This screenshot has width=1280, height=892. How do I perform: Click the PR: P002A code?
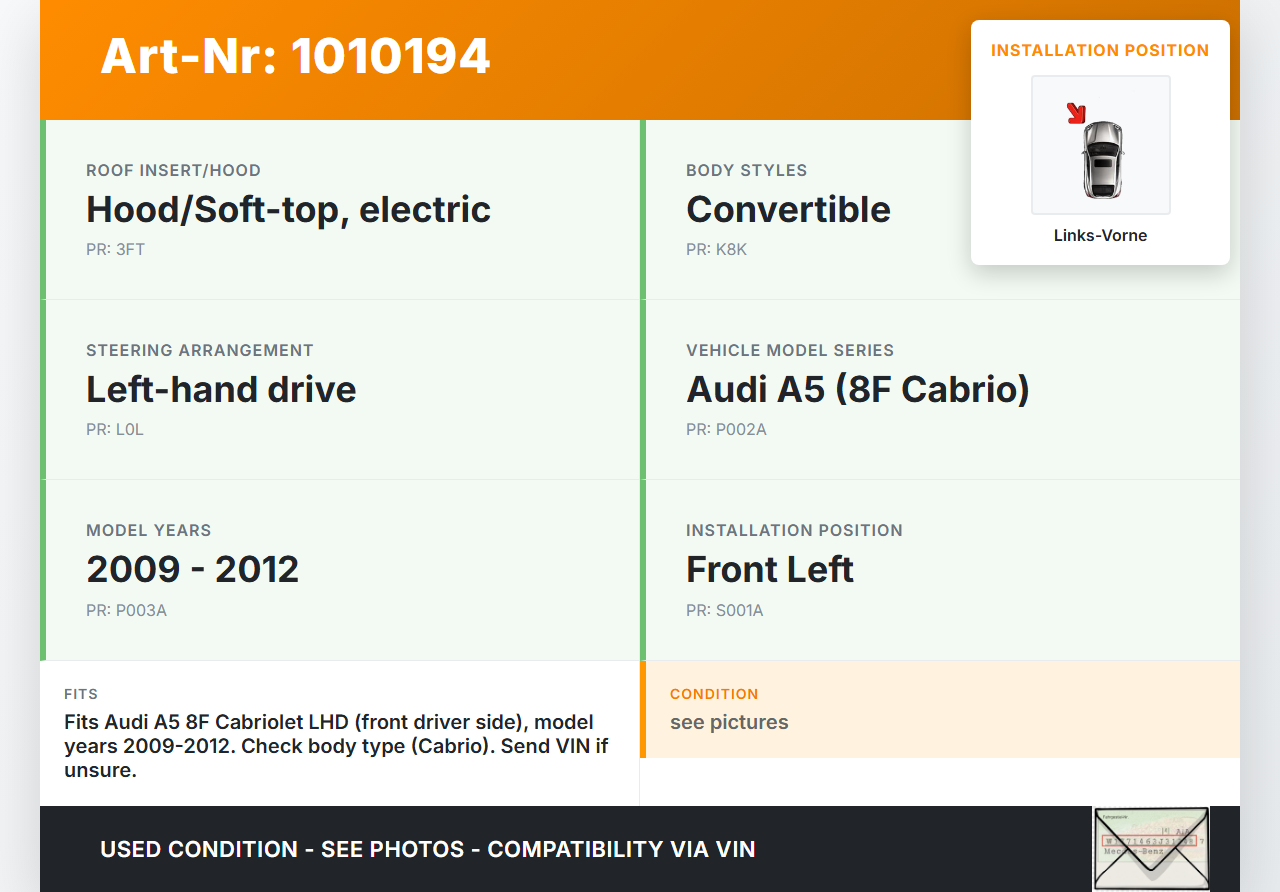click(726, 430)
